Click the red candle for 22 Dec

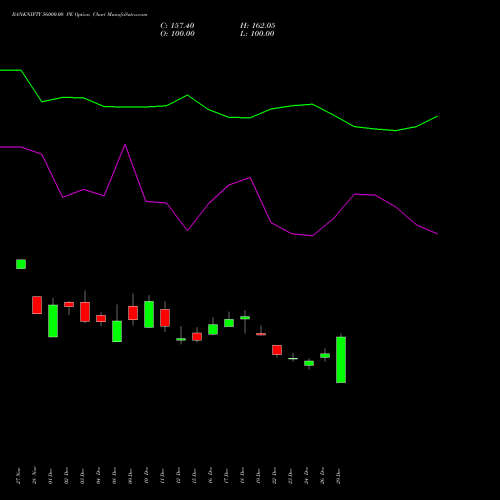coord(277,350)
